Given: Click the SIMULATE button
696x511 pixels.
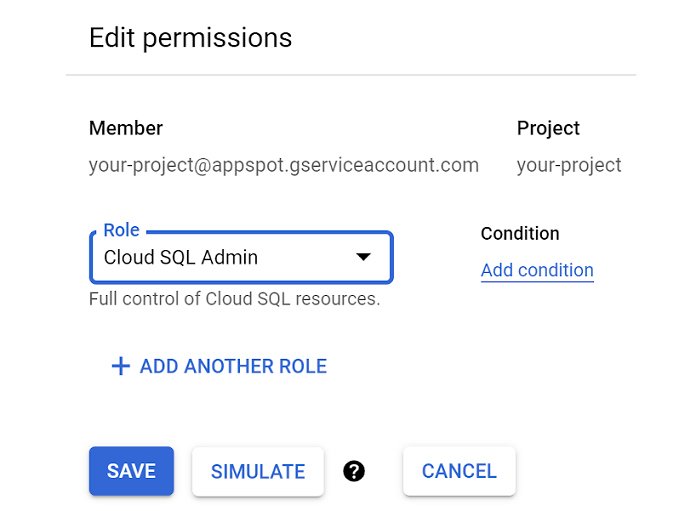Looking at the screenshot, I should (x=258, y=471).
